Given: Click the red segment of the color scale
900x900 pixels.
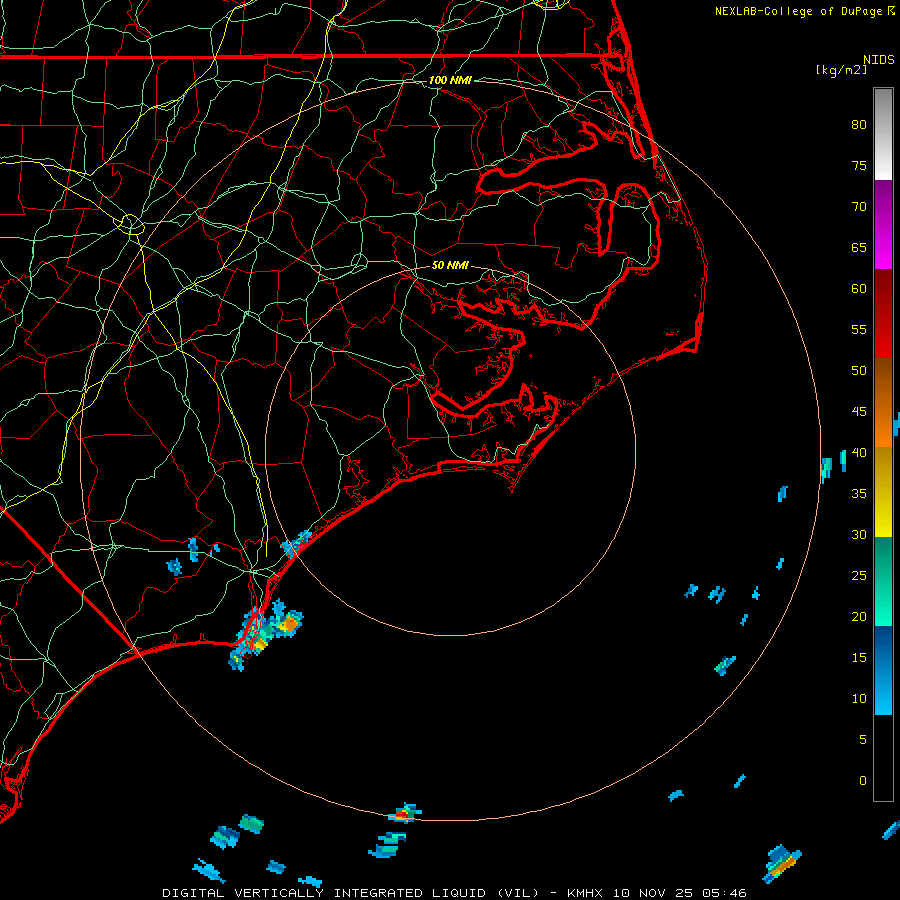Looking at the screenshot, I should point(883,314).
